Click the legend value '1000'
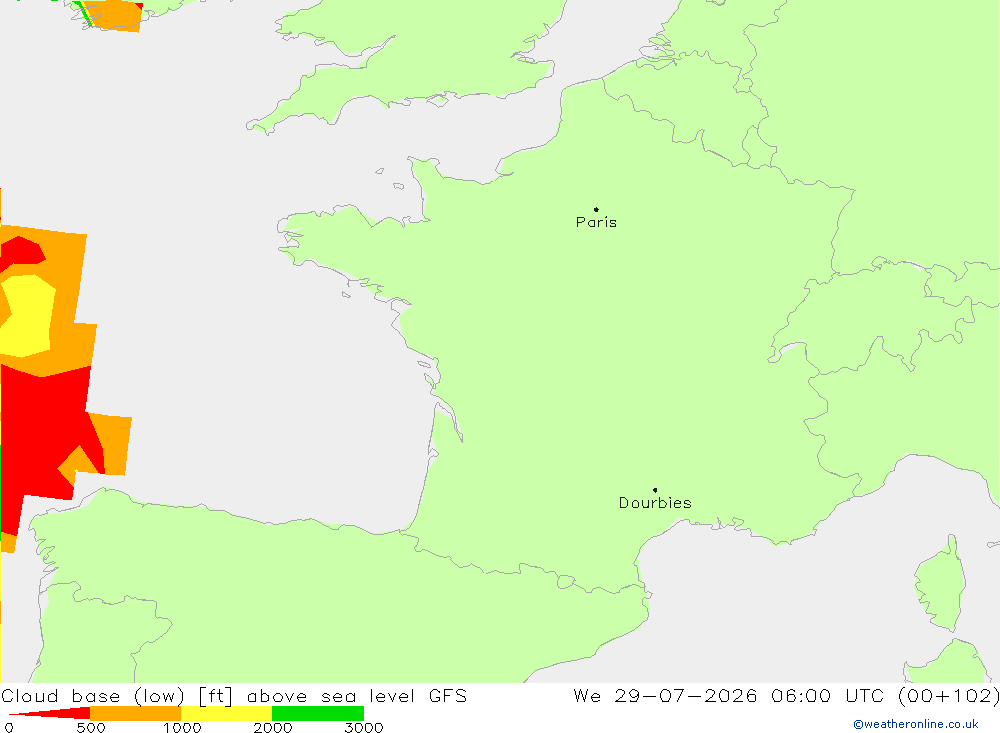1000x733 pixels. coord(182,727)
